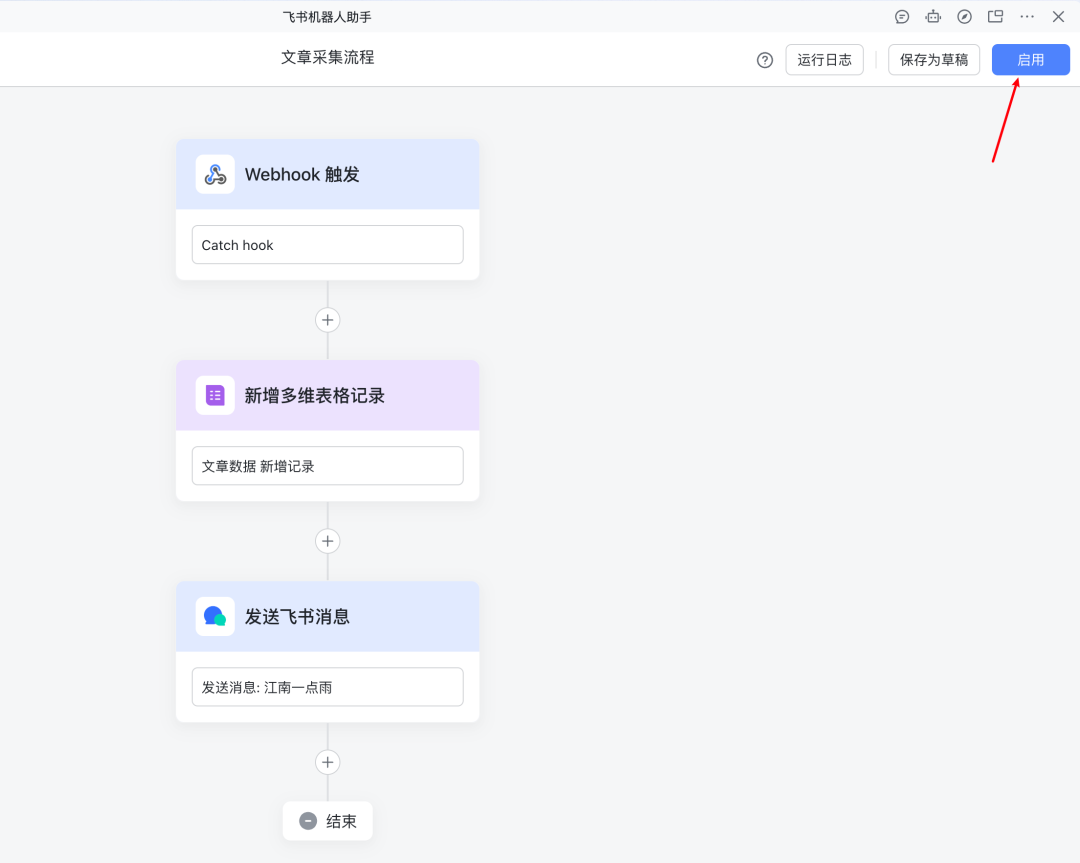Click the minus icon on 结束 node

pyautogui.click(x=308, y=821)
